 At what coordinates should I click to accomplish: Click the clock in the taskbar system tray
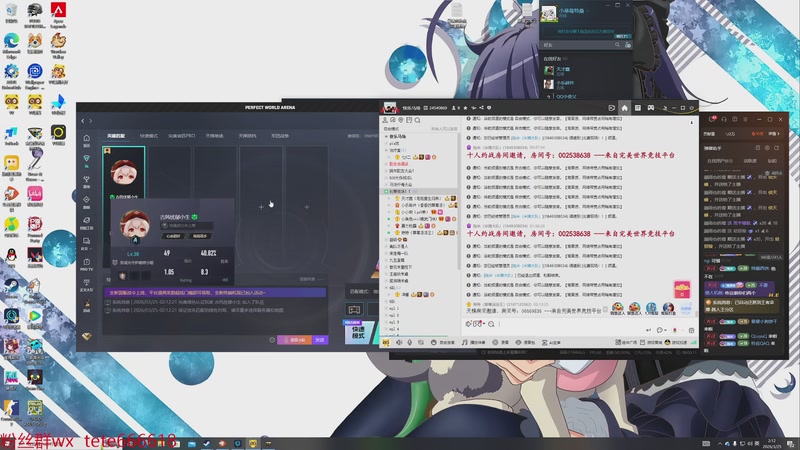coord(771,443)
